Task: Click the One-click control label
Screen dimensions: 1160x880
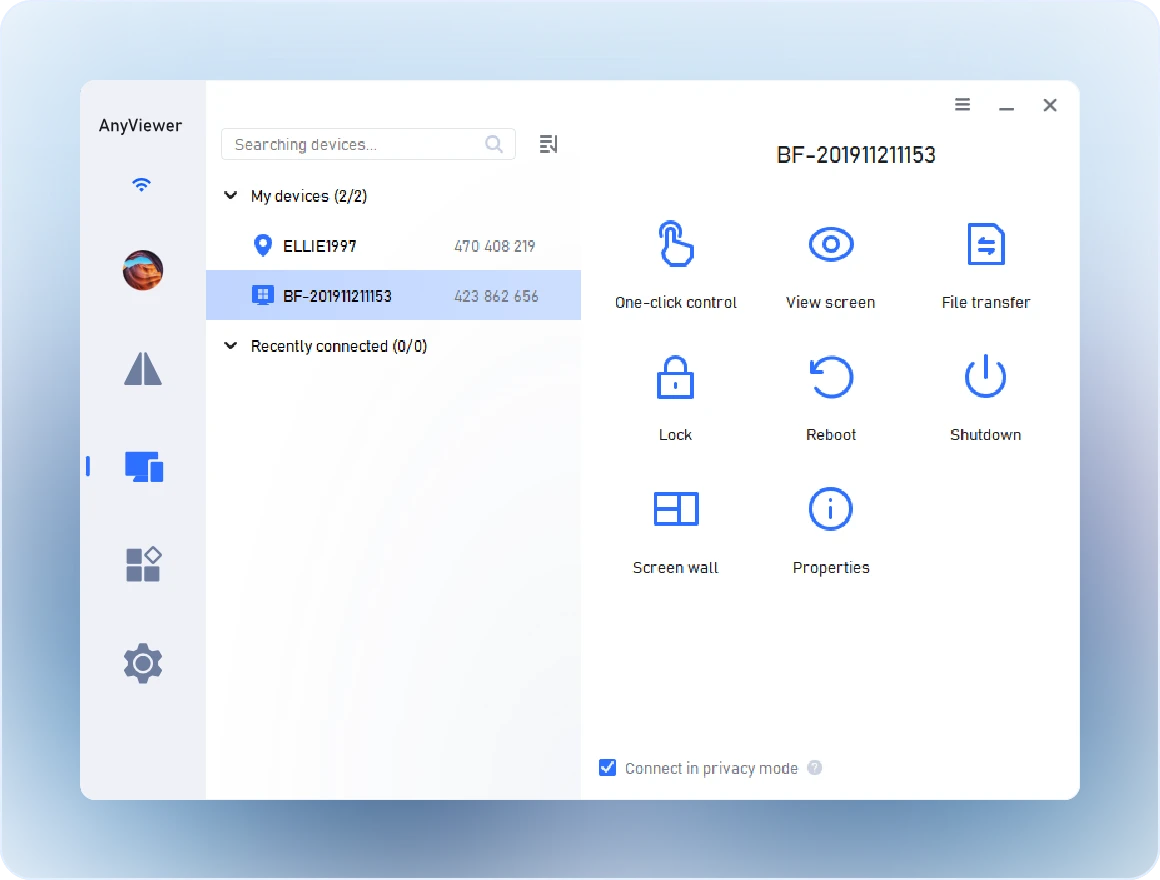Action: pos(675,302)
